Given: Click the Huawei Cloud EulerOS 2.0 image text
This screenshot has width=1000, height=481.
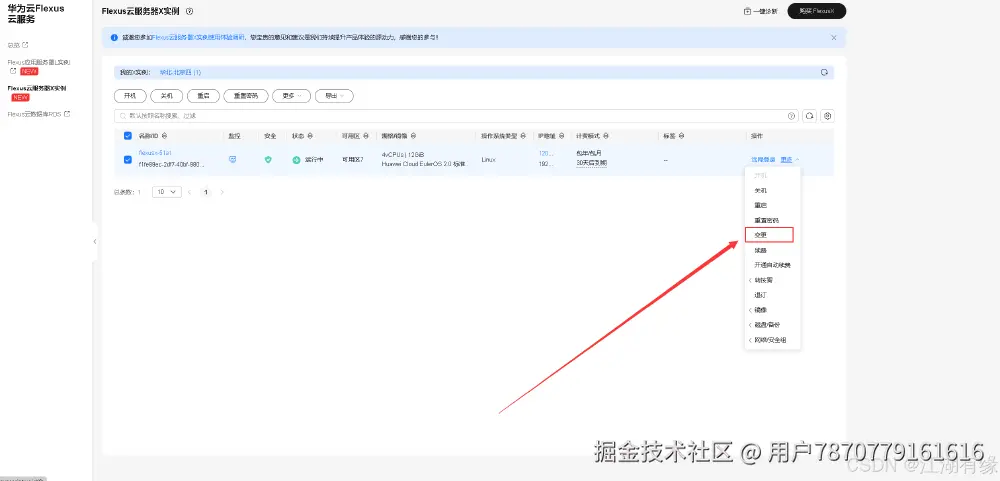Looking at the screenshot, I should (424, 164).
